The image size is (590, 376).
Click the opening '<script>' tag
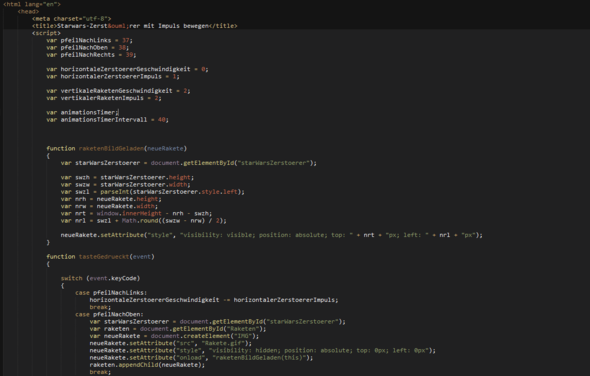click(46, 33)
